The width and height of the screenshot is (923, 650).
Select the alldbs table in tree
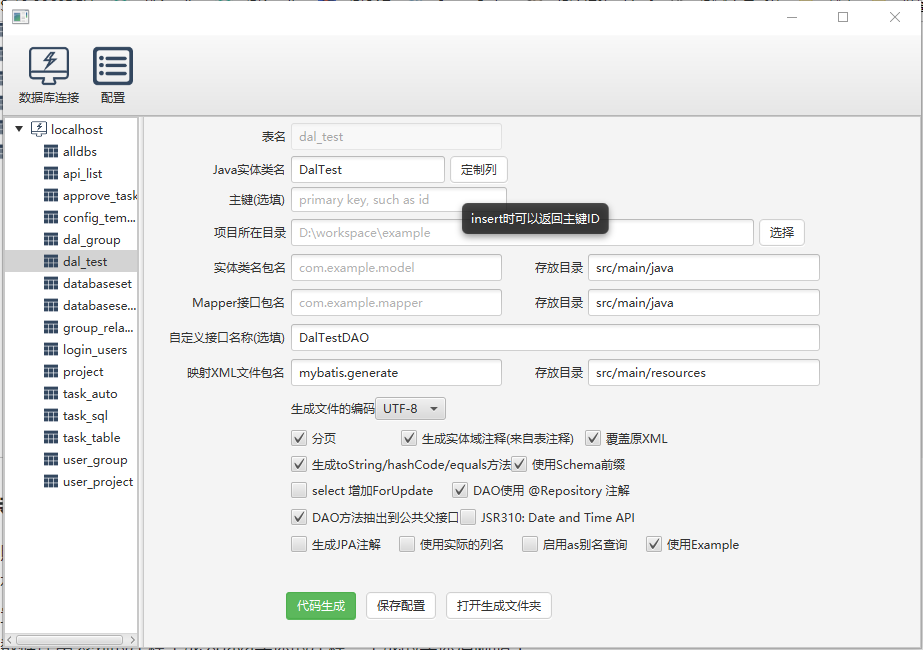(x=71, y=151)
